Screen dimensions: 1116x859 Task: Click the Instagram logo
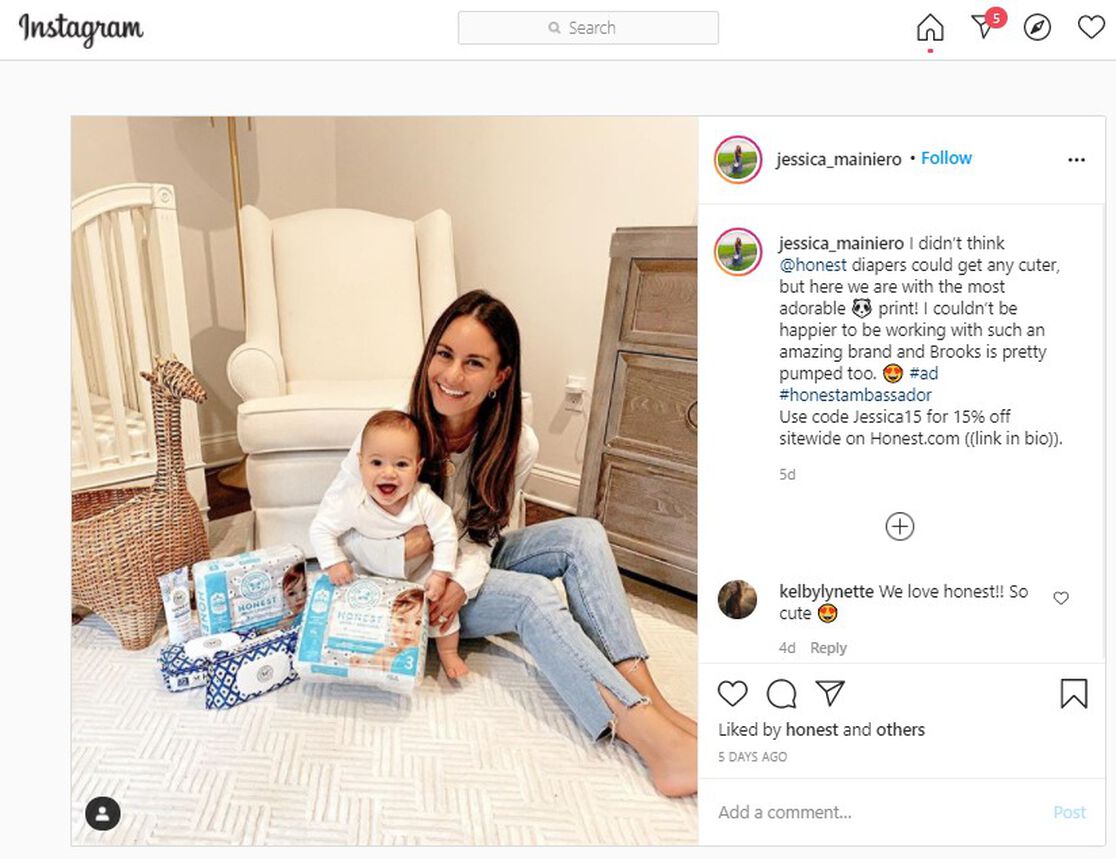click(x=80, y=28)
